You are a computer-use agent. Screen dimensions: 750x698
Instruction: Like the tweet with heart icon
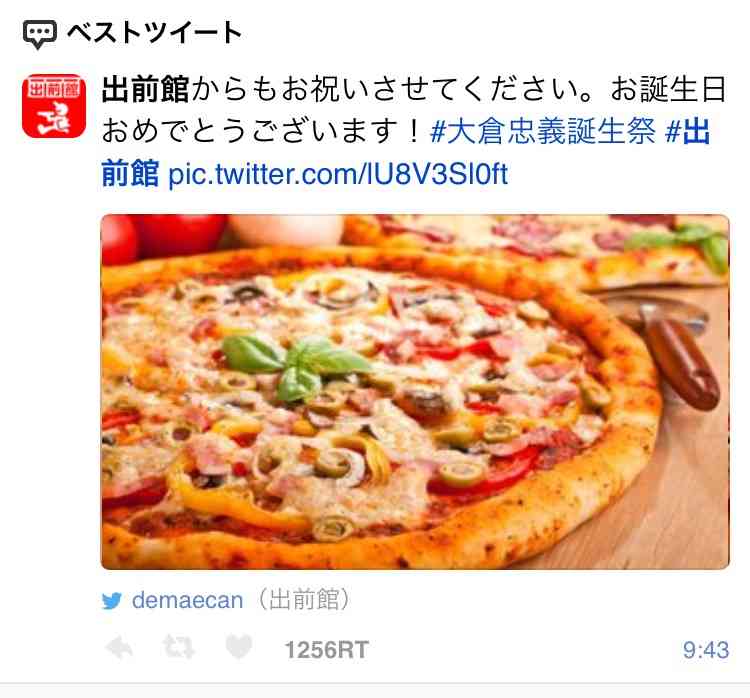point(239,647)
